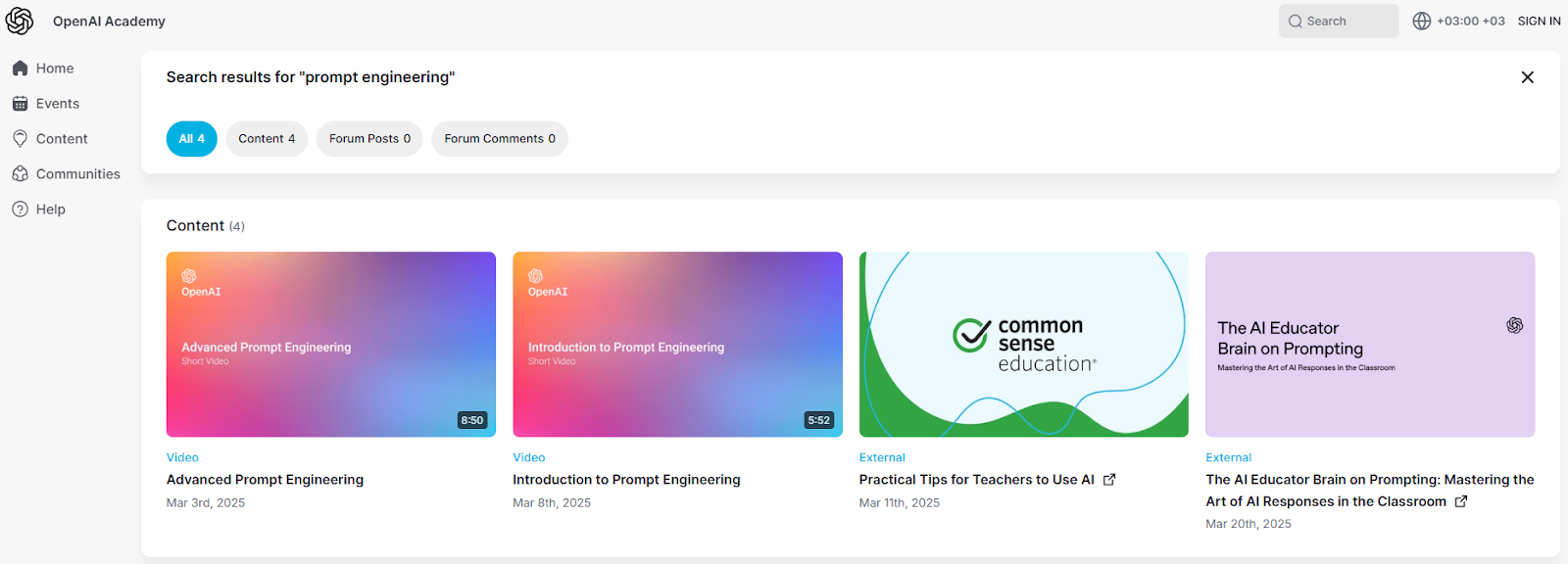Select the Content 4 filter tab
Image resolution: width=1568 pixels, height=564 pixels.
pos(267,139)
